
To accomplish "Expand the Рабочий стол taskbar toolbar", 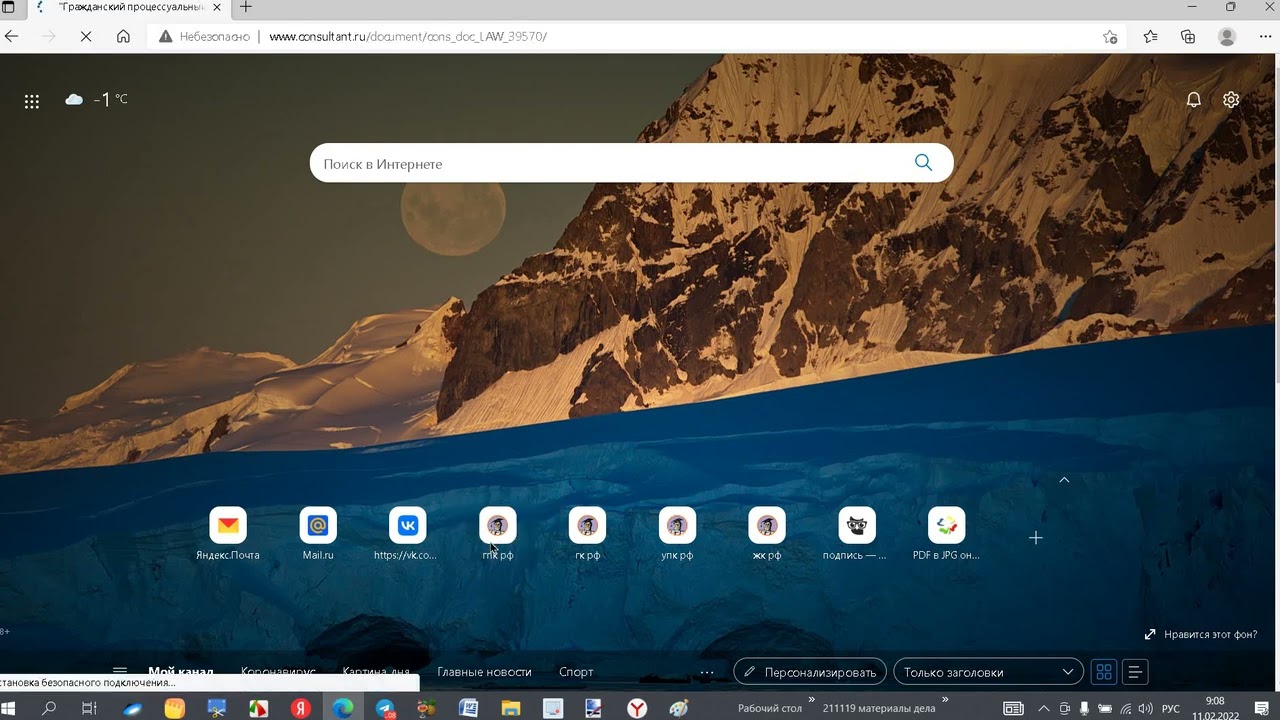I will (x=811, y=700).
